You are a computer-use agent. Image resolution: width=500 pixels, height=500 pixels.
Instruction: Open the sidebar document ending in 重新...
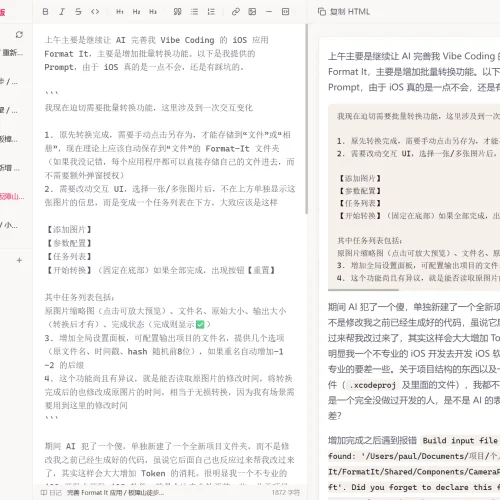[12, 52]
